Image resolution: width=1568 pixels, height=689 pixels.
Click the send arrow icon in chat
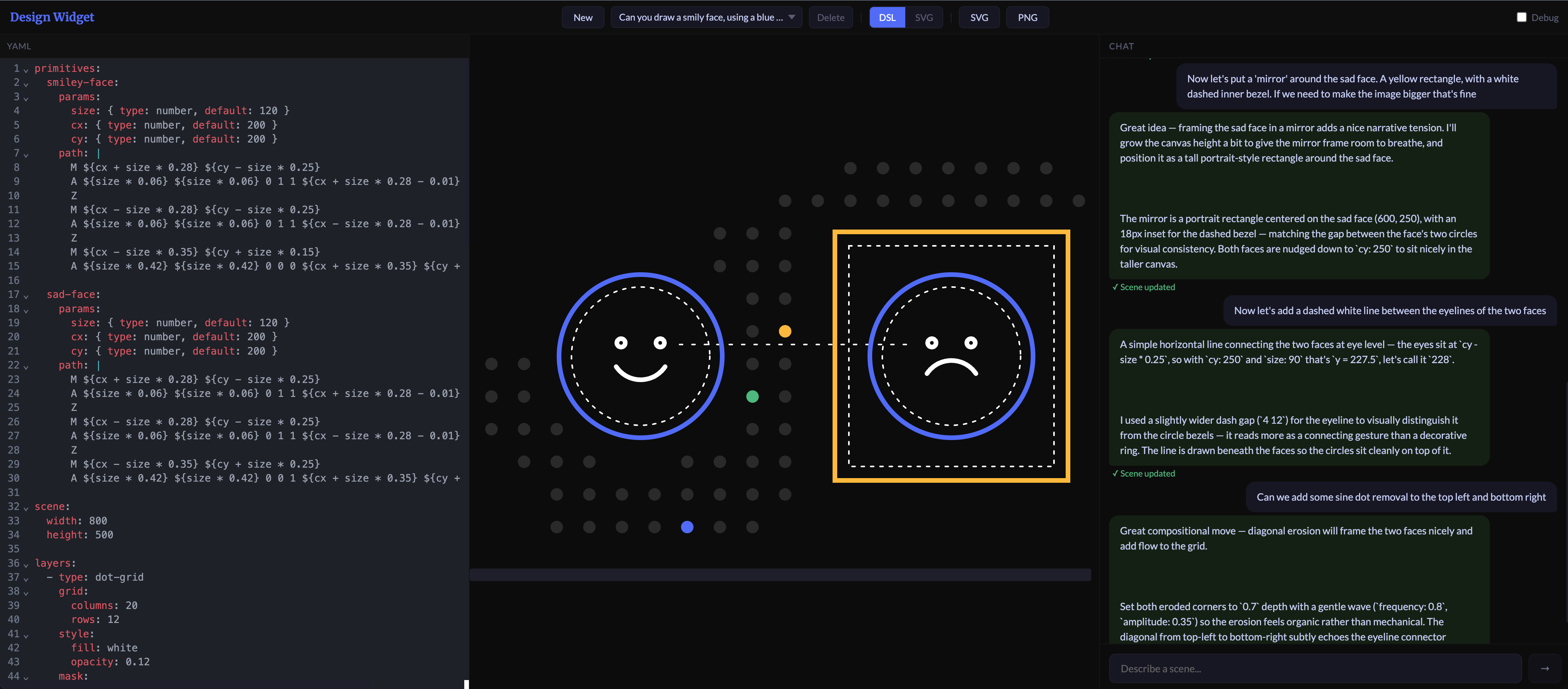pyautogui.click(x=1544, y=668)
